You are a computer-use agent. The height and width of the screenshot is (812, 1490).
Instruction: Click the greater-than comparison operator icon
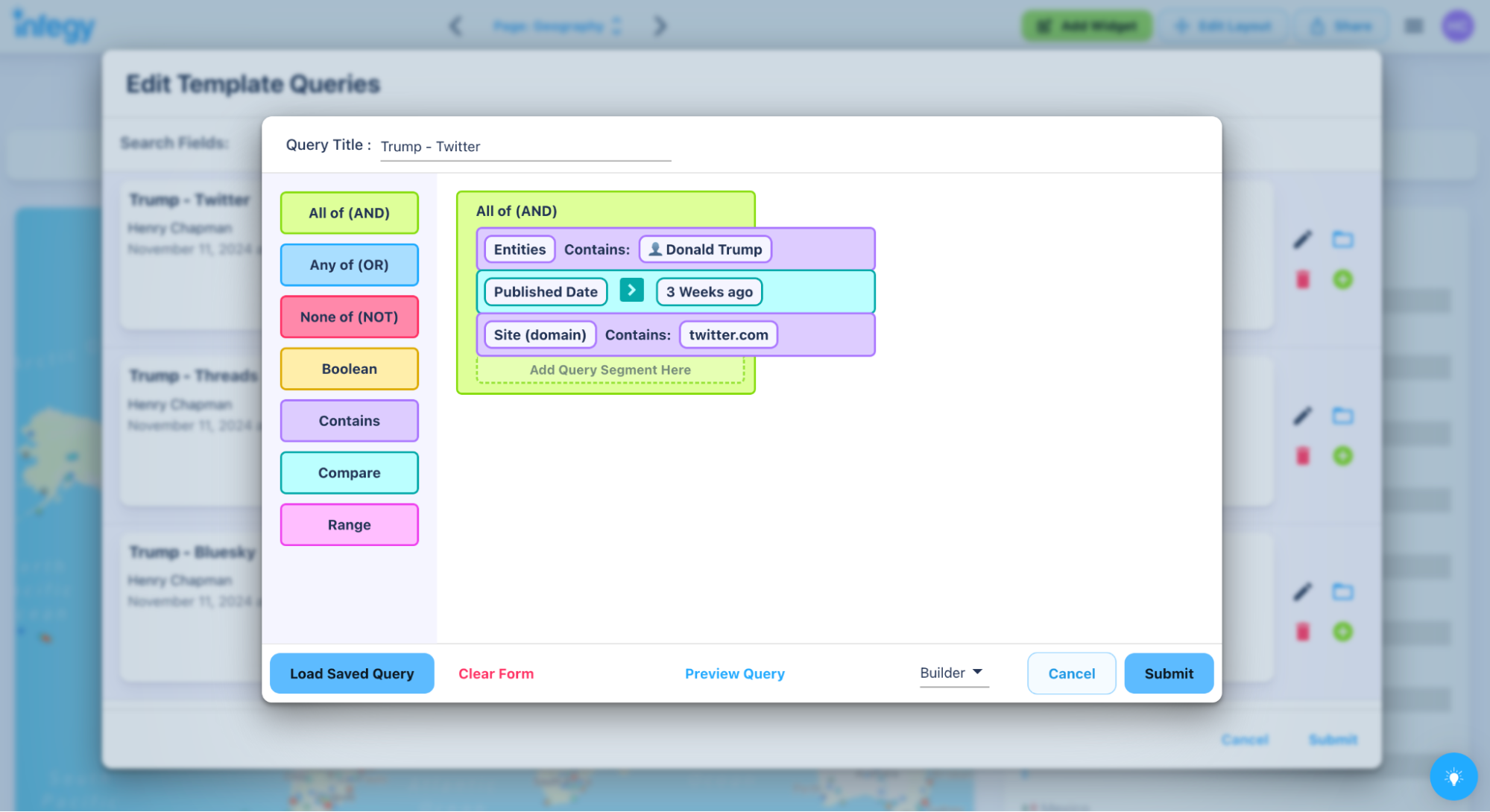point(631,291)
